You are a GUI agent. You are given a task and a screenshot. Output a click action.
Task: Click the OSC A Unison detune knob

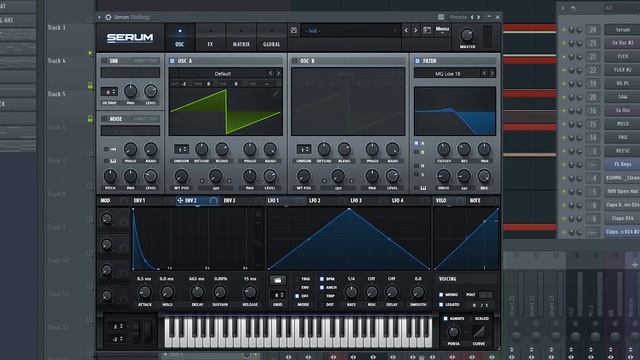(x=201, y=149)
